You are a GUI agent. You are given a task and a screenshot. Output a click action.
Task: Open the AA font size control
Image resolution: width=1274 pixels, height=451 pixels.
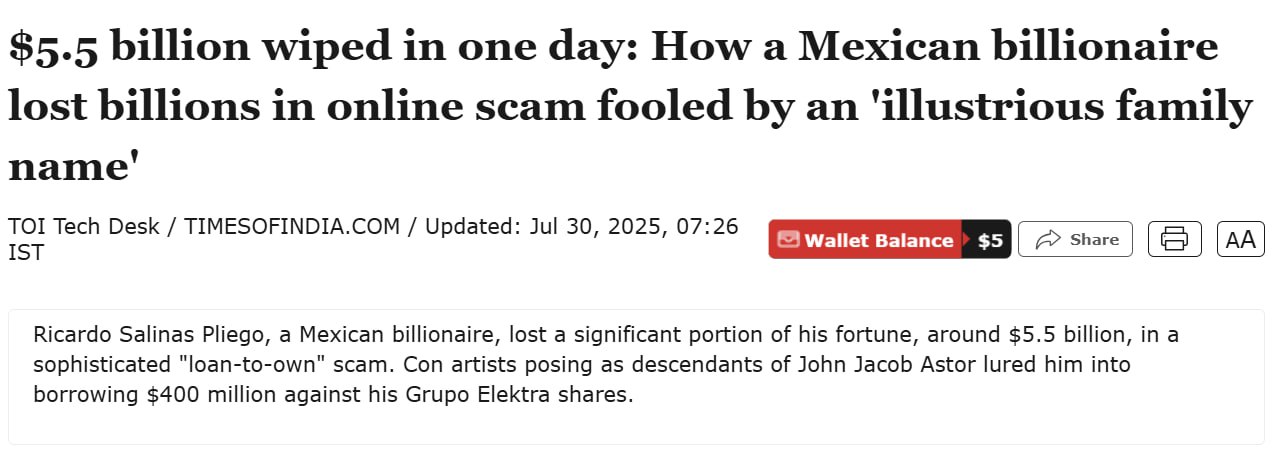(1240, 239)
